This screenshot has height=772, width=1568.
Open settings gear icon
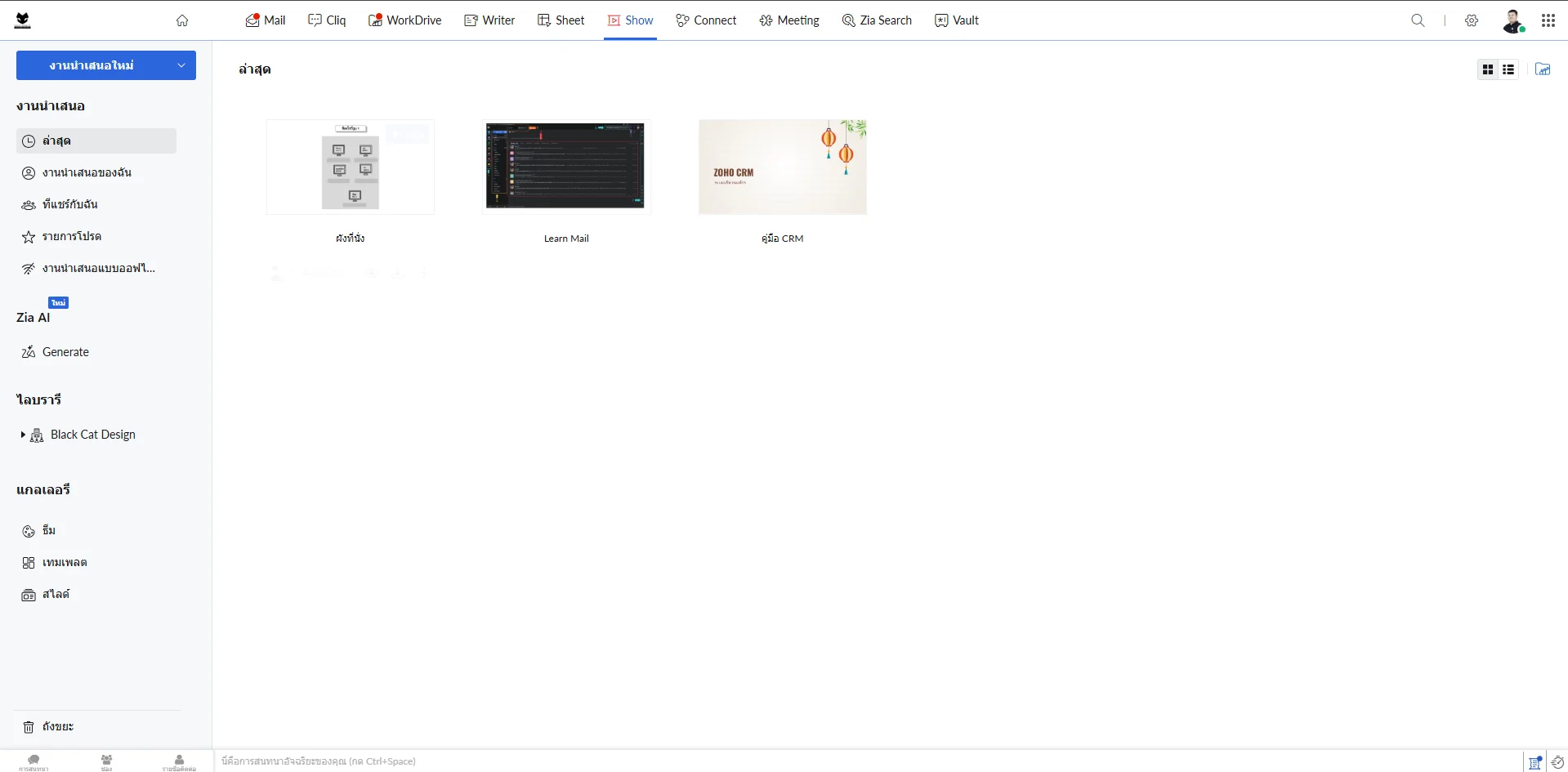pyautogui.click(x=1472, y=20)
